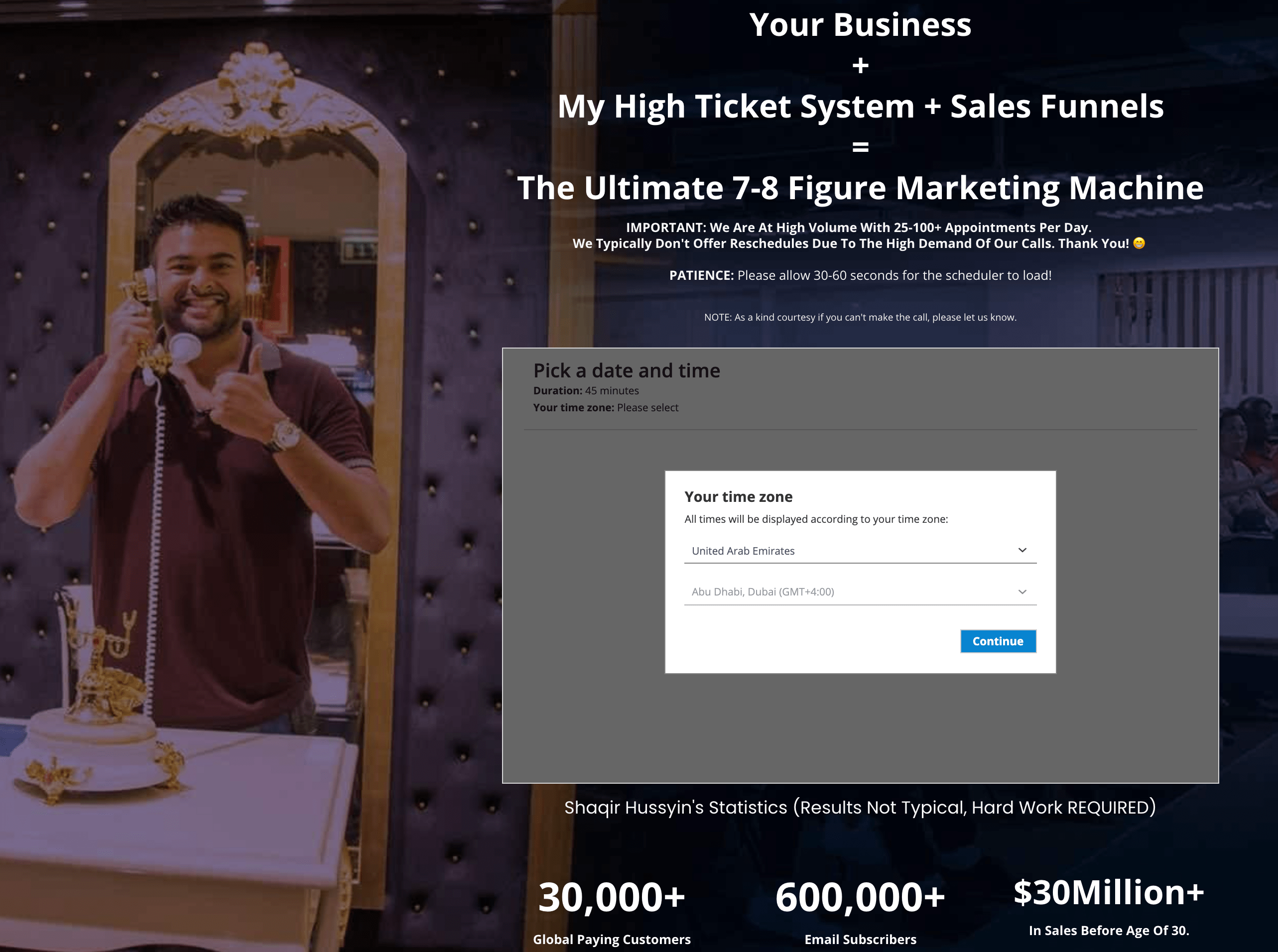The image size is (1278, 952).
Task: Click the grinning emoji after Thank You
Action: coord(1139,243)
